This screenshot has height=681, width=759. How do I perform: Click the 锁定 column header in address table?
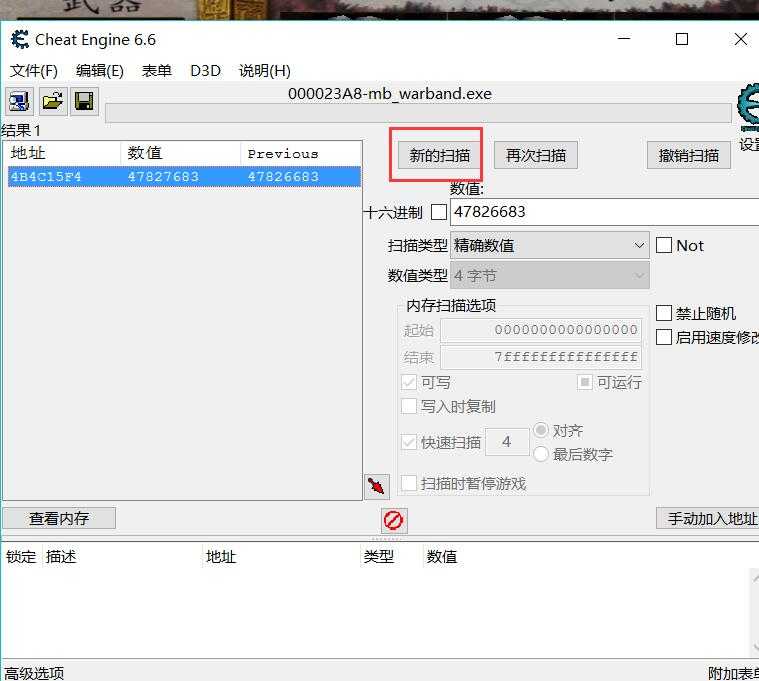[x=21, y=557]
